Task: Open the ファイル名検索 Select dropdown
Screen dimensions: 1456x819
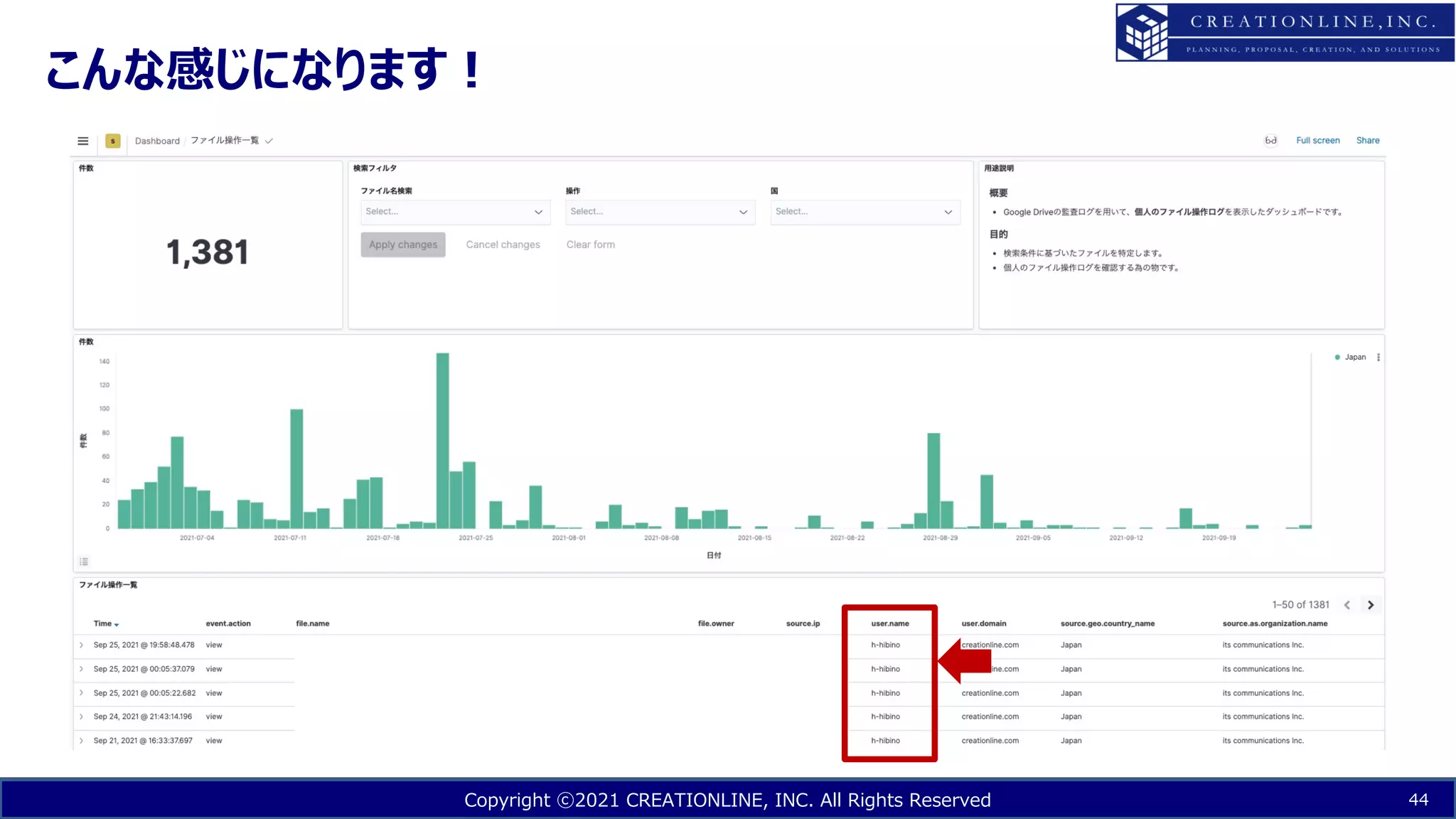Action: click(x=454, y=212)
